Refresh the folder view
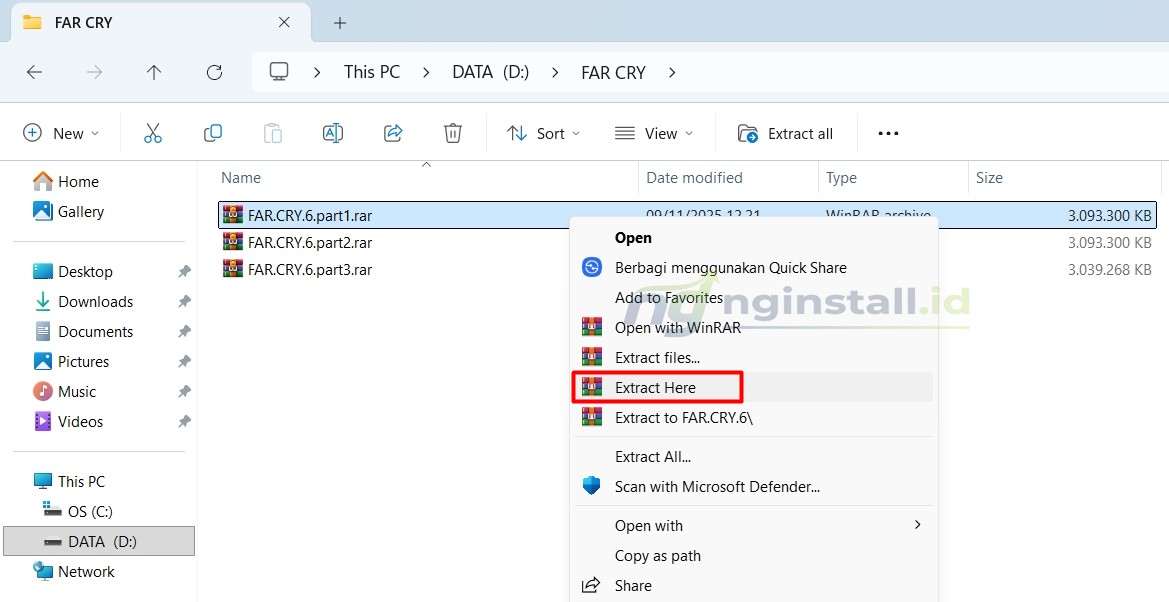 (x=214, y=72)
